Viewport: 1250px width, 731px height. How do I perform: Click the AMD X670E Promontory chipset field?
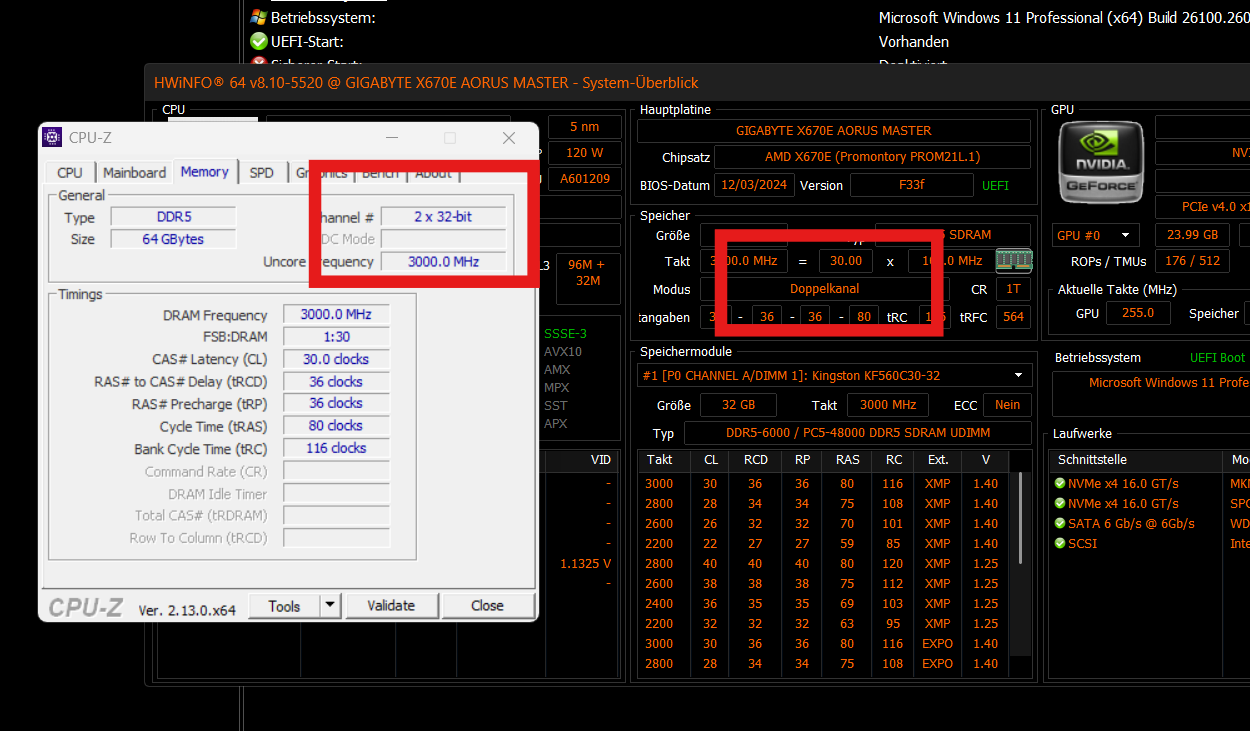coord(872,157)
